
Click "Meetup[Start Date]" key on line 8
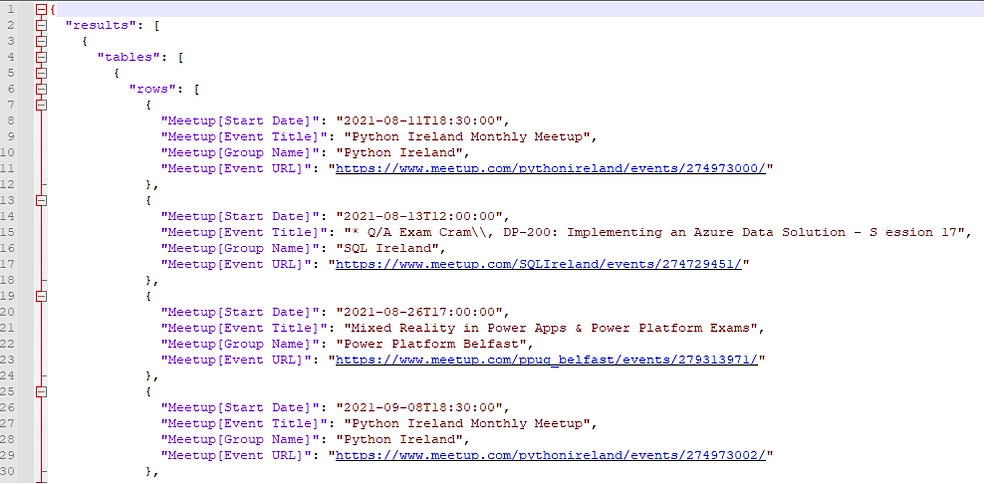(239, 121)
